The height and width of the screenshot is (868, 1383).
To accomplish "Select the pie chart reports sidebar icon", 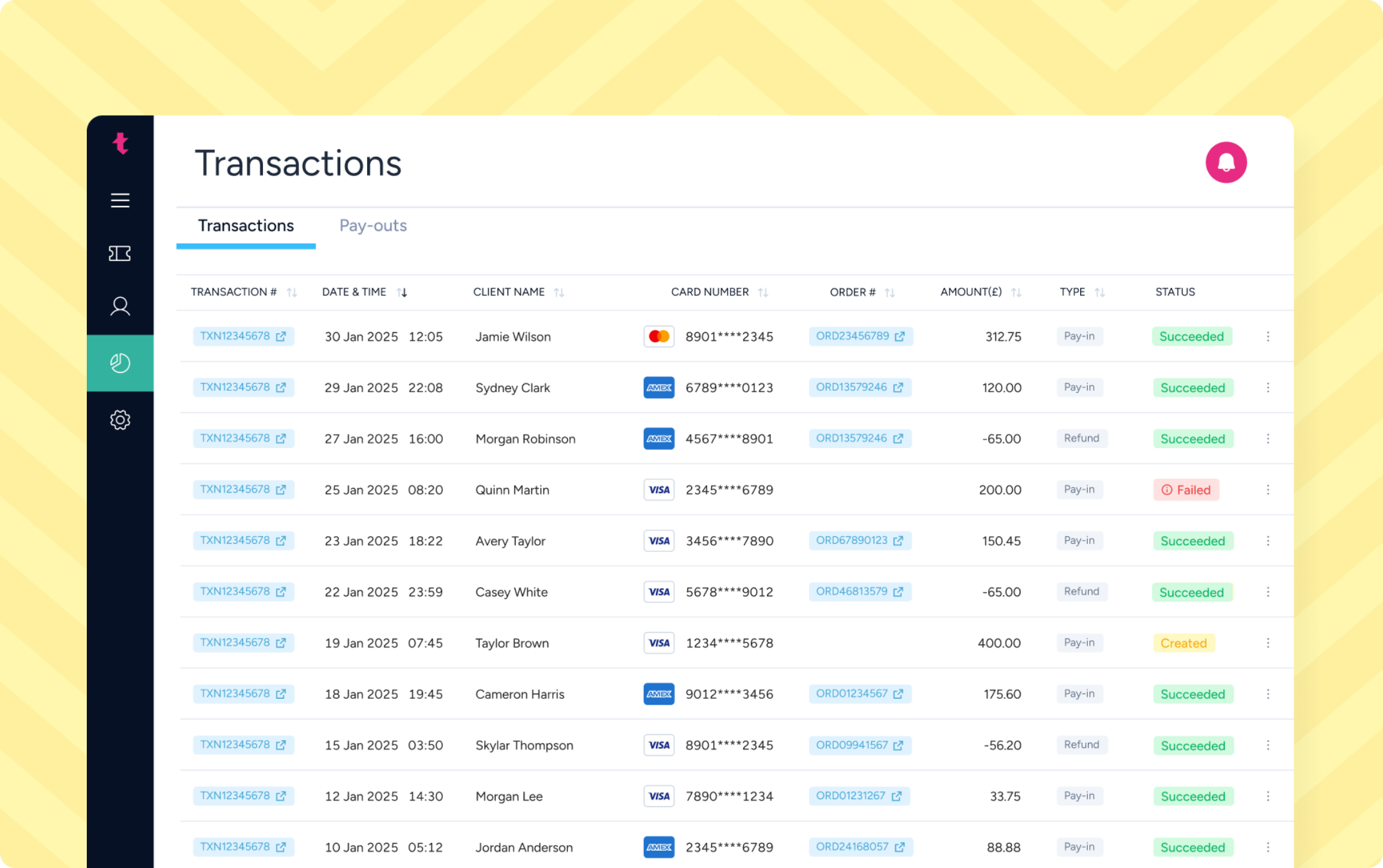I will [120, 363].
